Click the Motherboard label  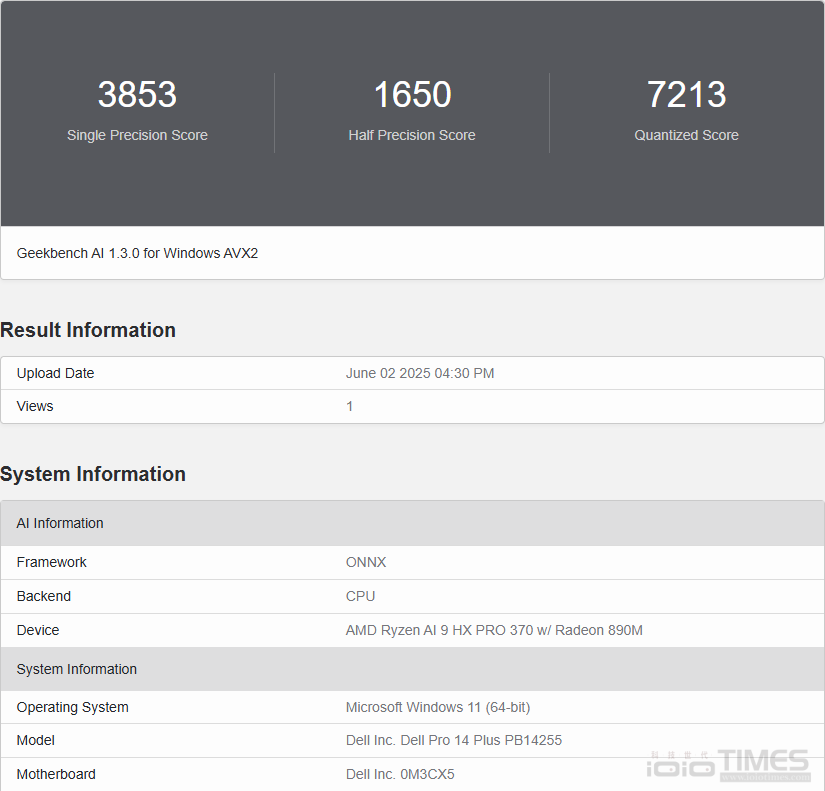click(56, 774)
